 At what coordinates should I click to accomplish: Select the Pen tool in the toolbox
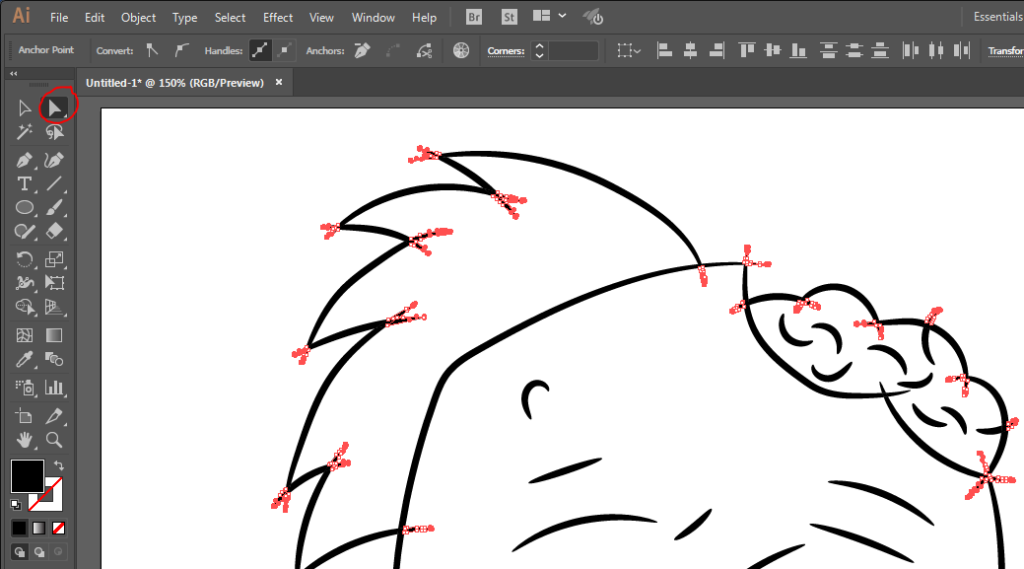click(x=25, y=160)
